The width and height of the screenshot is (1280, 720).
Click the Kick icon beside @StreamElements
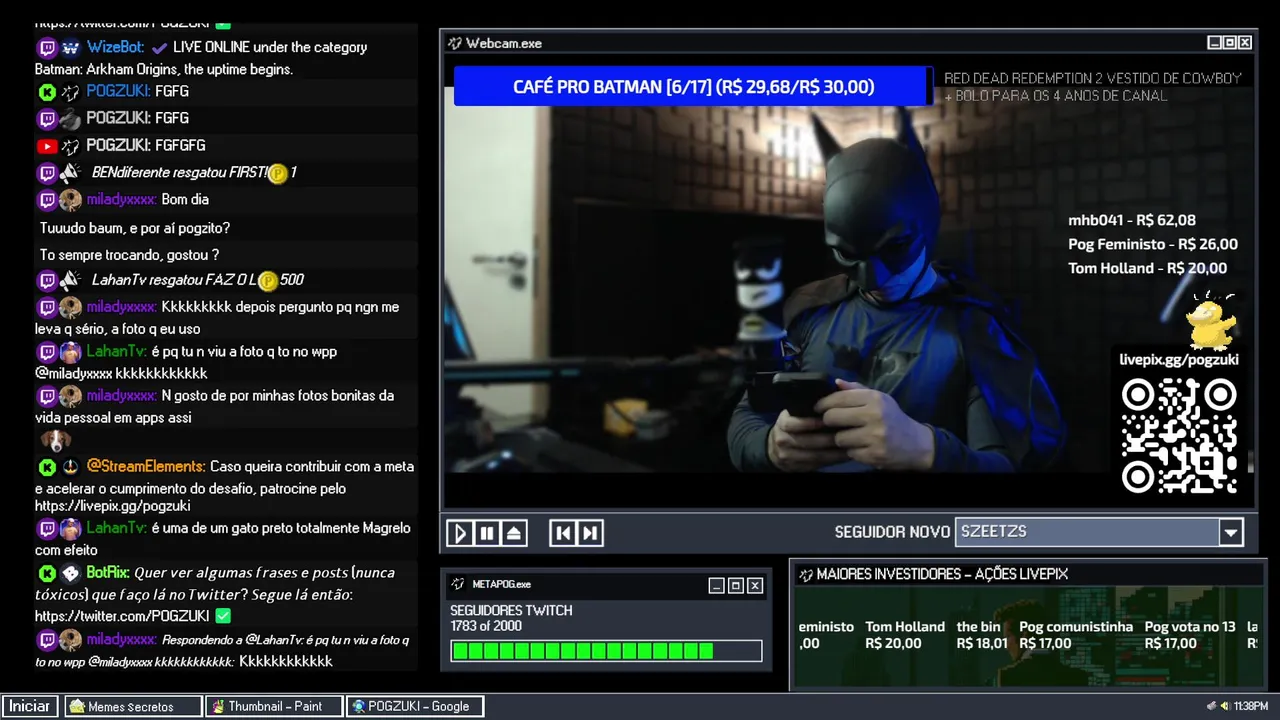coord(47,467)
